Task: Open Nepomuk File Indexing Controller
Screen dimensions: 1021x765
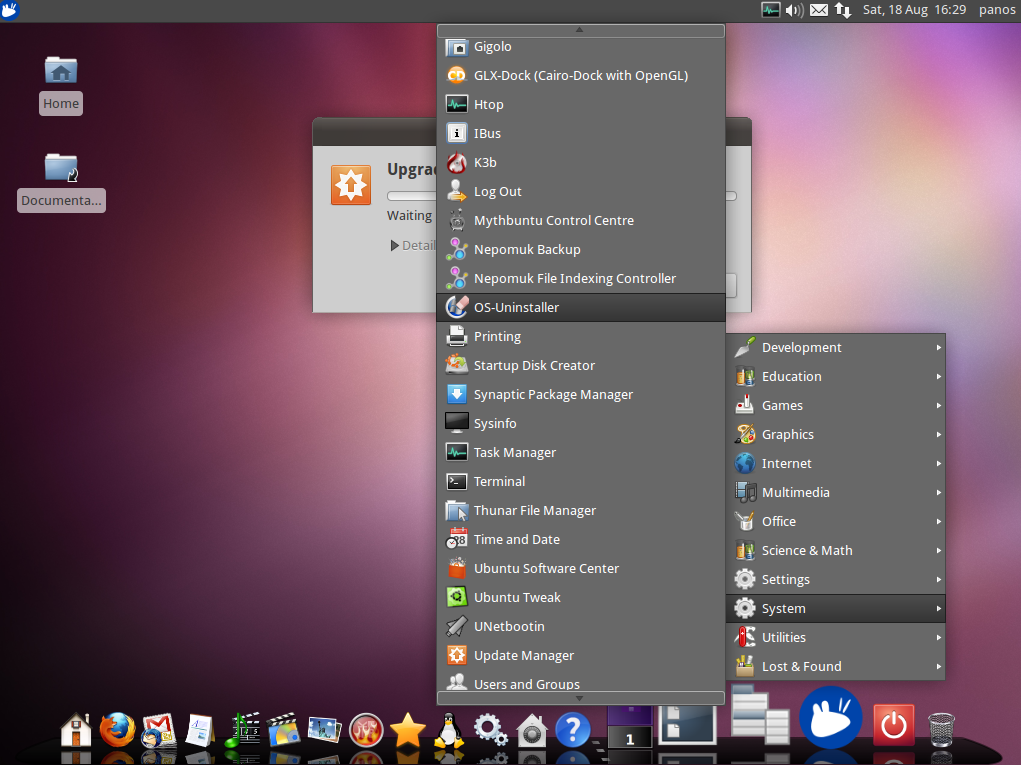Action: 581,278
